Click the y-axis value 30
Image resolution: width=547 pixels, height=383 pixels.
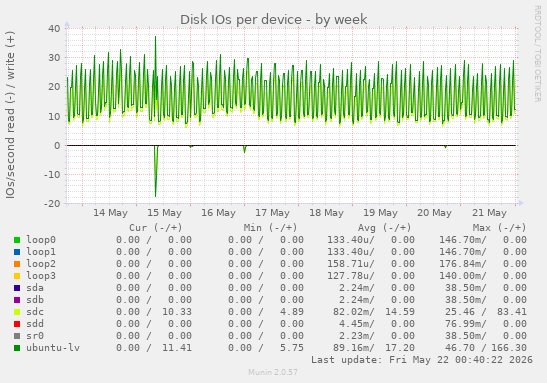[x=54, y=58]
